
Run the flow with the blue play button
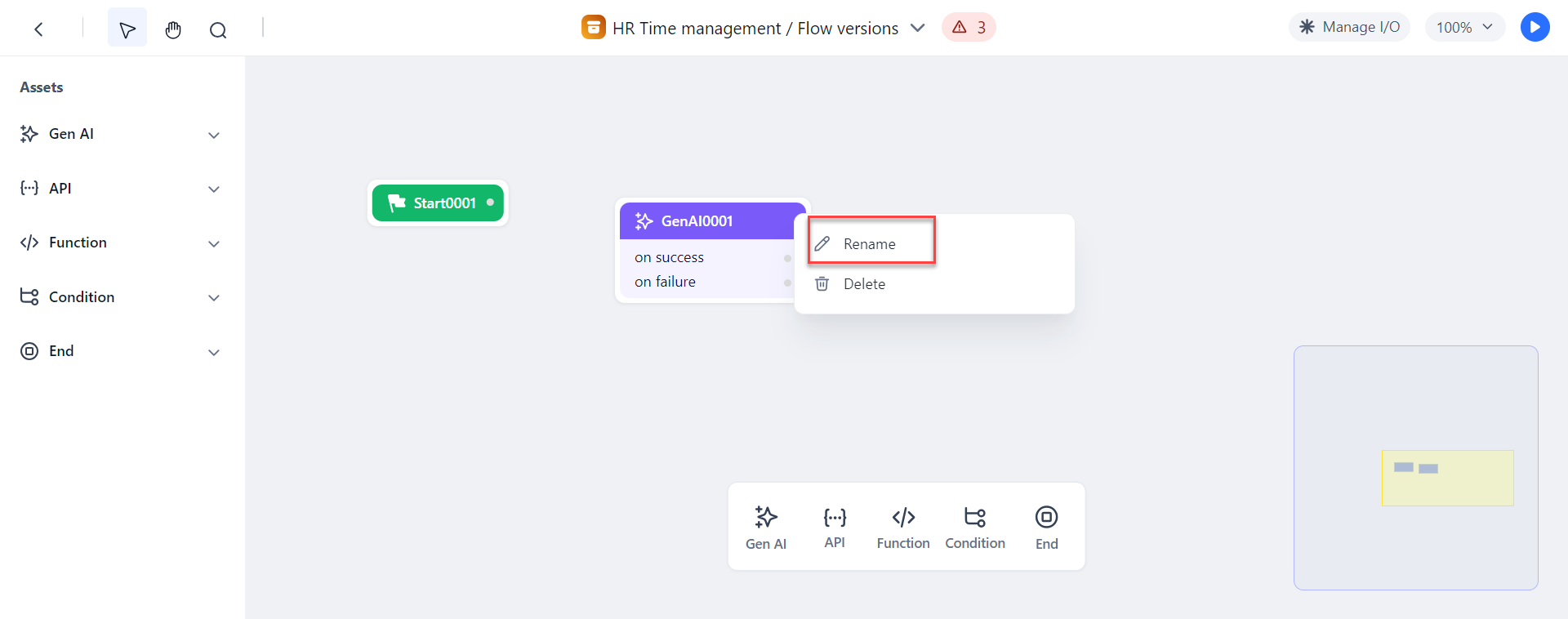click(x=1535, y=27)
